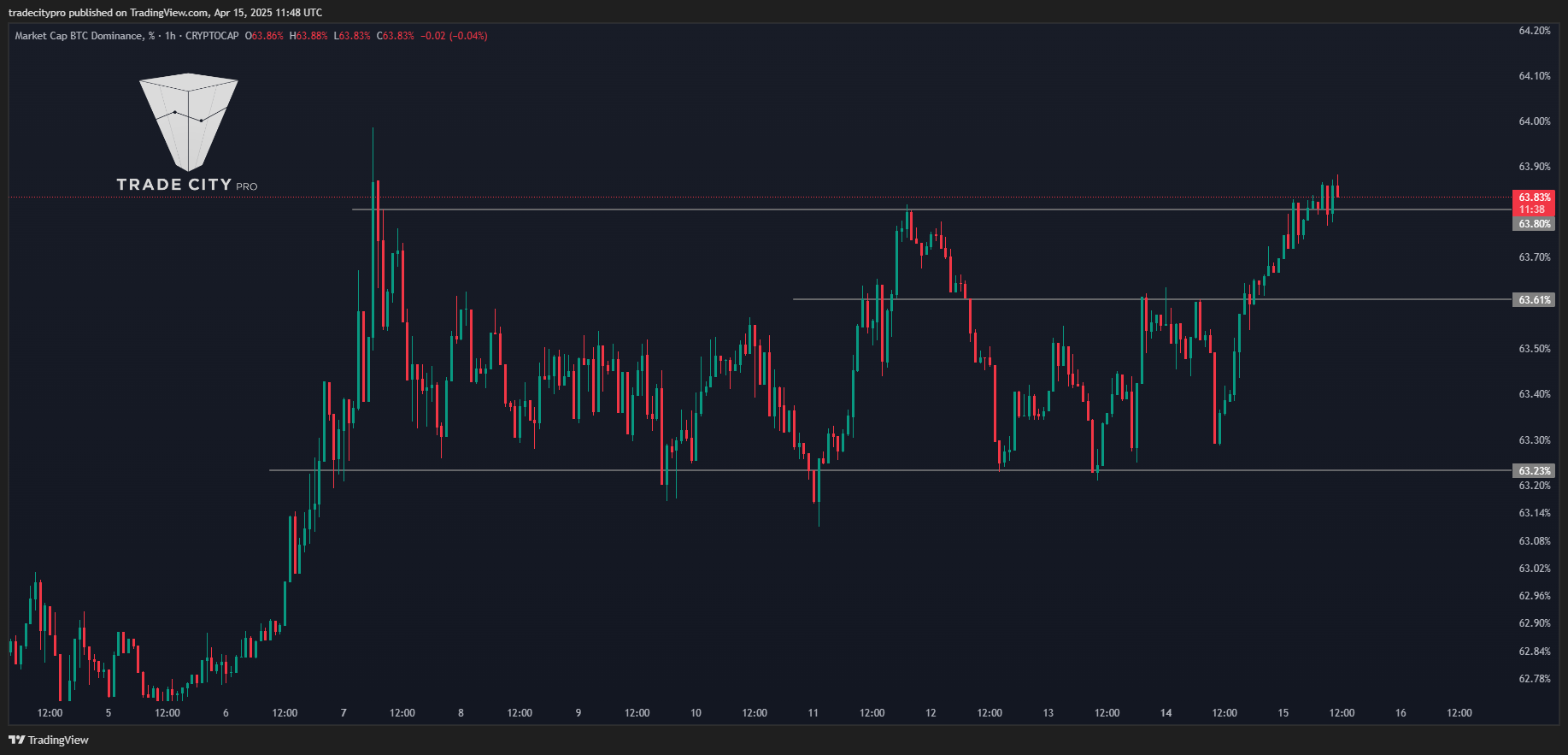
Task: Click the 62.96% price axis label
Action: point(1534,596)
